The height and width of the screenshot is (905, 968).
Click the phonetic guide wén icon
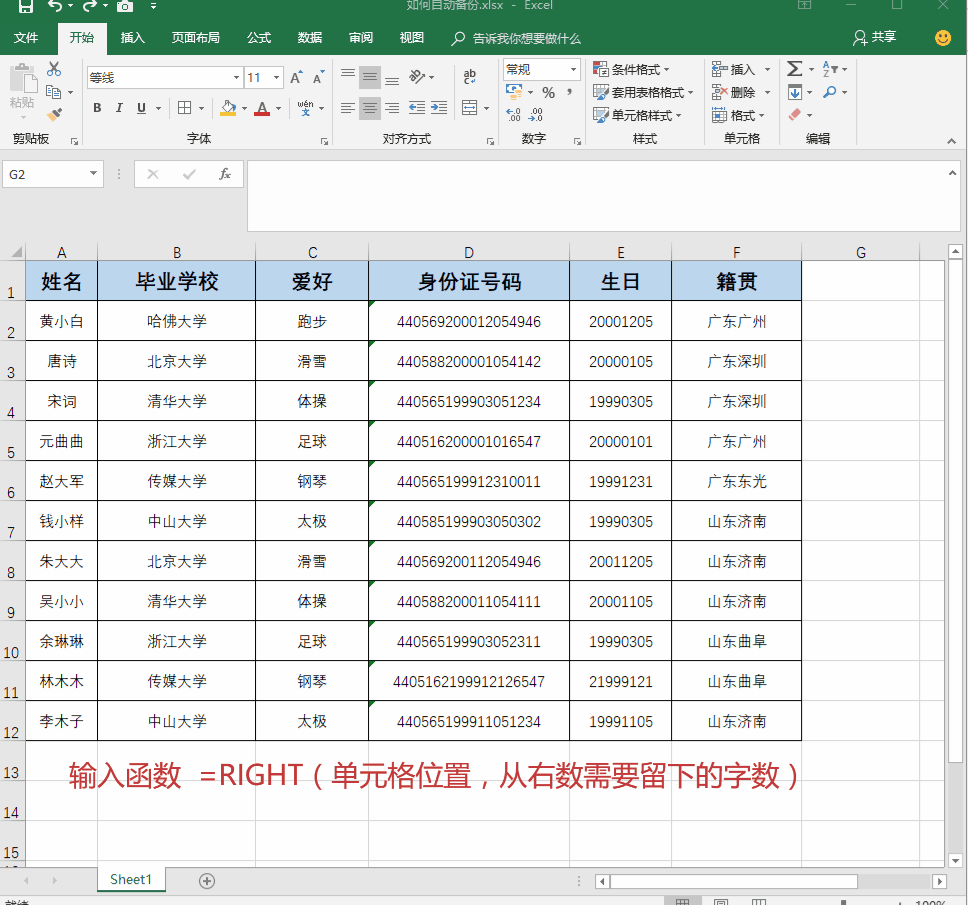[305, 108]
